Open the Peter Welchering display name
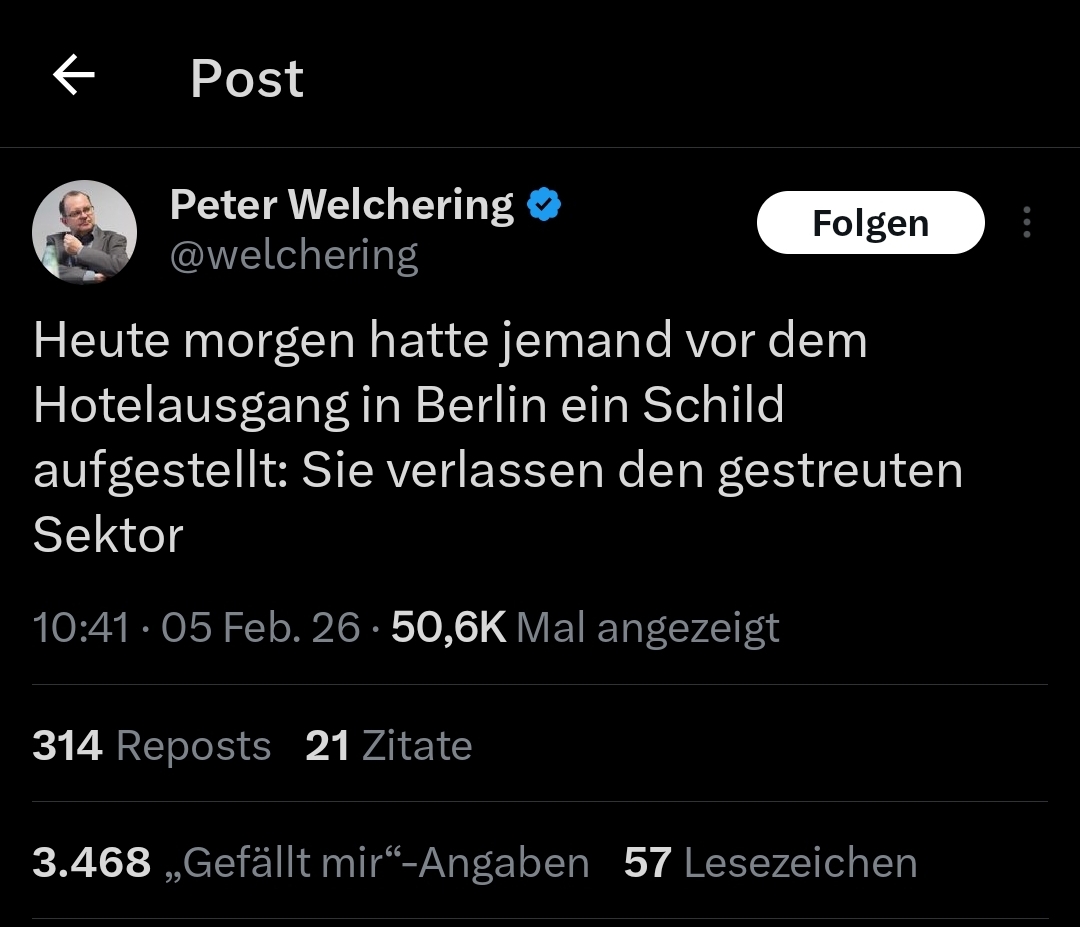The image size is (1080, 927). [x=341, y=205]
